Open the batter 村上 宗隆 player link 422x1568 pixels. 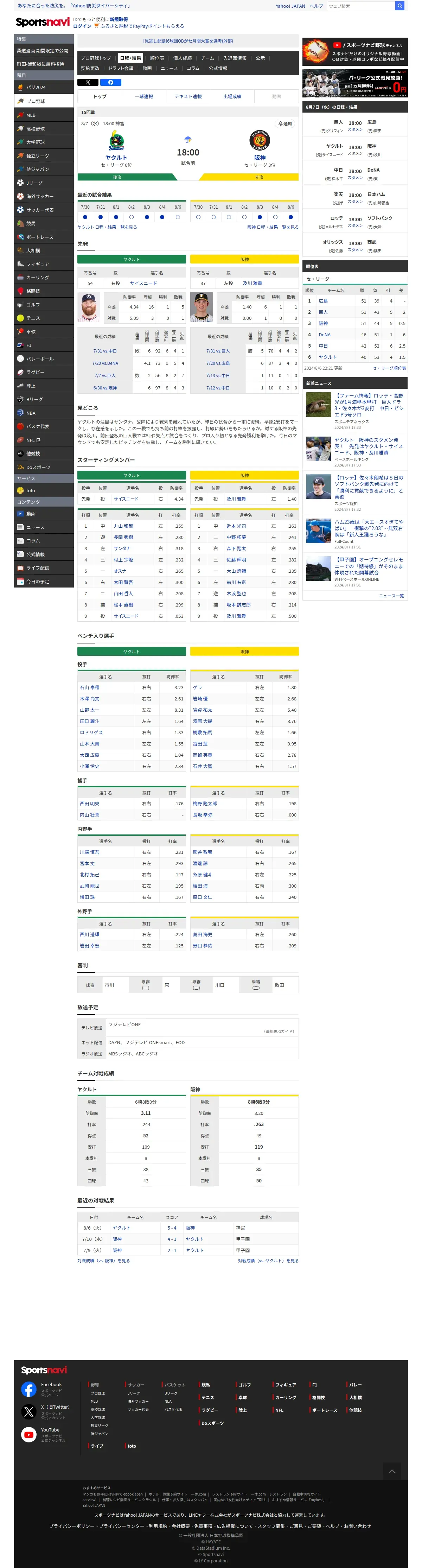coord(123,560)
